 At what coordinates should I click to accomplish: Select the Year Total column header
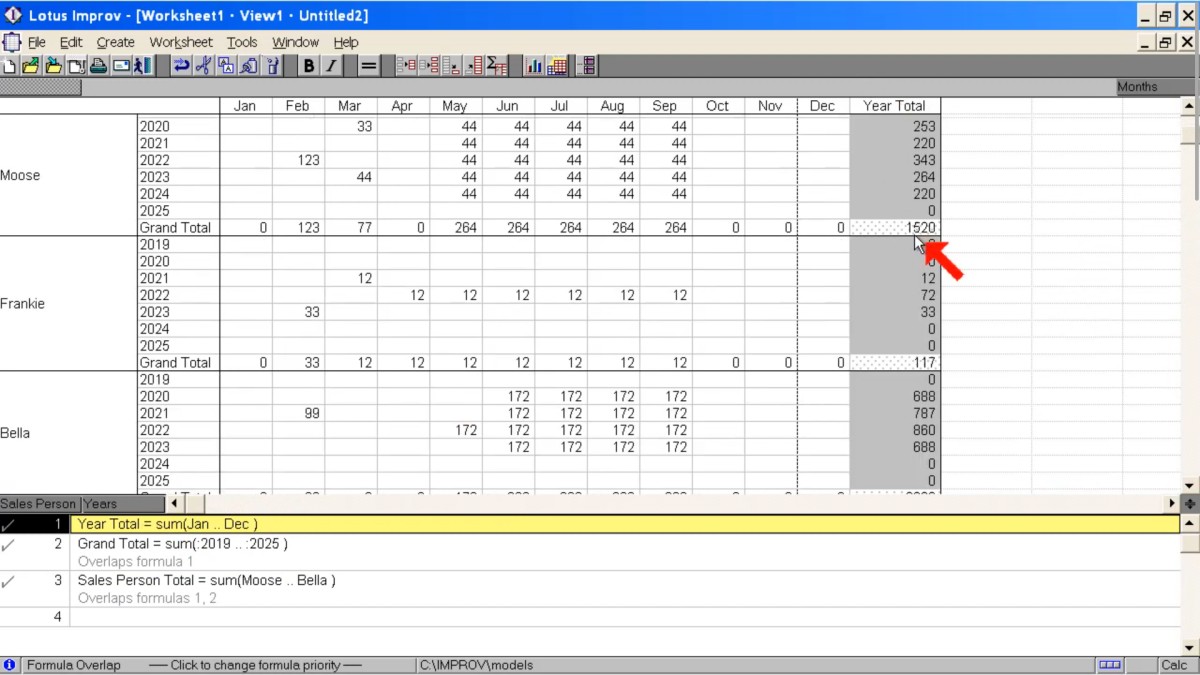[x=895, y=106]
